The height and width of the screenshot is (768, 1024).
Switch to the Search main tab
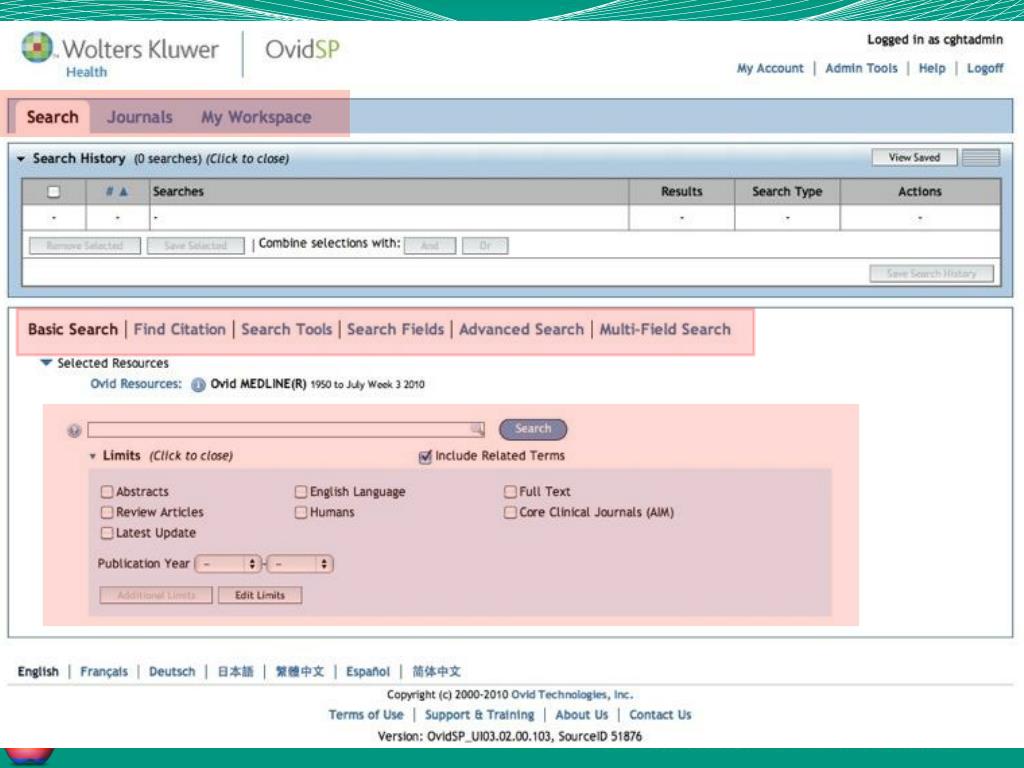(x=52, y=118)
